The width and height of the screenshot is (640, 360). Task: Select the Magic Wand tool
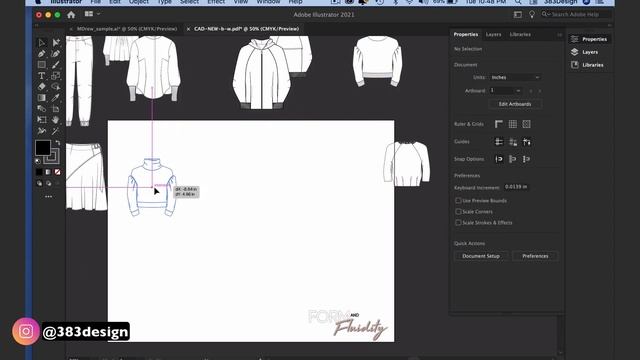tap(56, 131)
